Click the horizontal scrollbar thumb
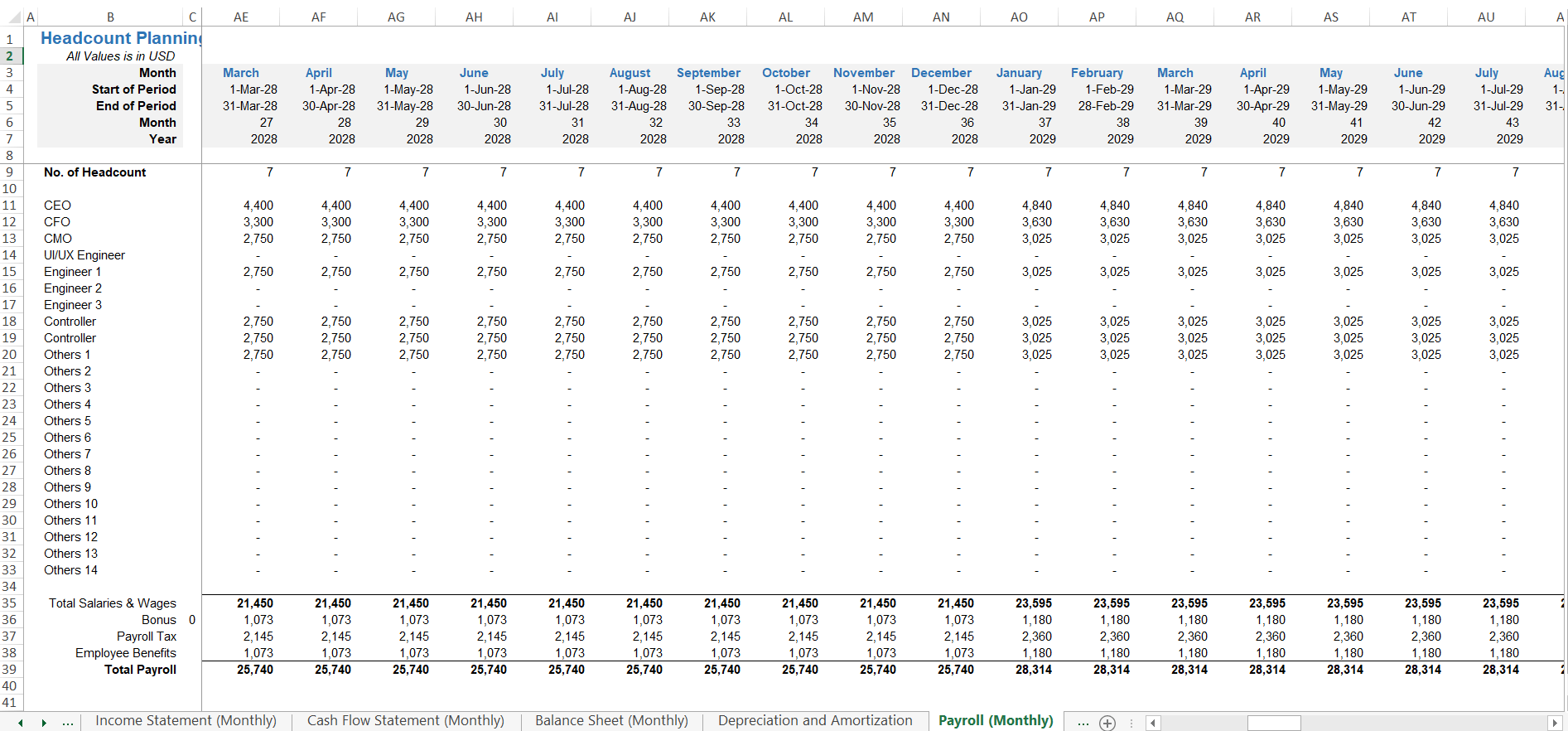The width and height of the screenshot is (1568, 731). coord(1273,723)
